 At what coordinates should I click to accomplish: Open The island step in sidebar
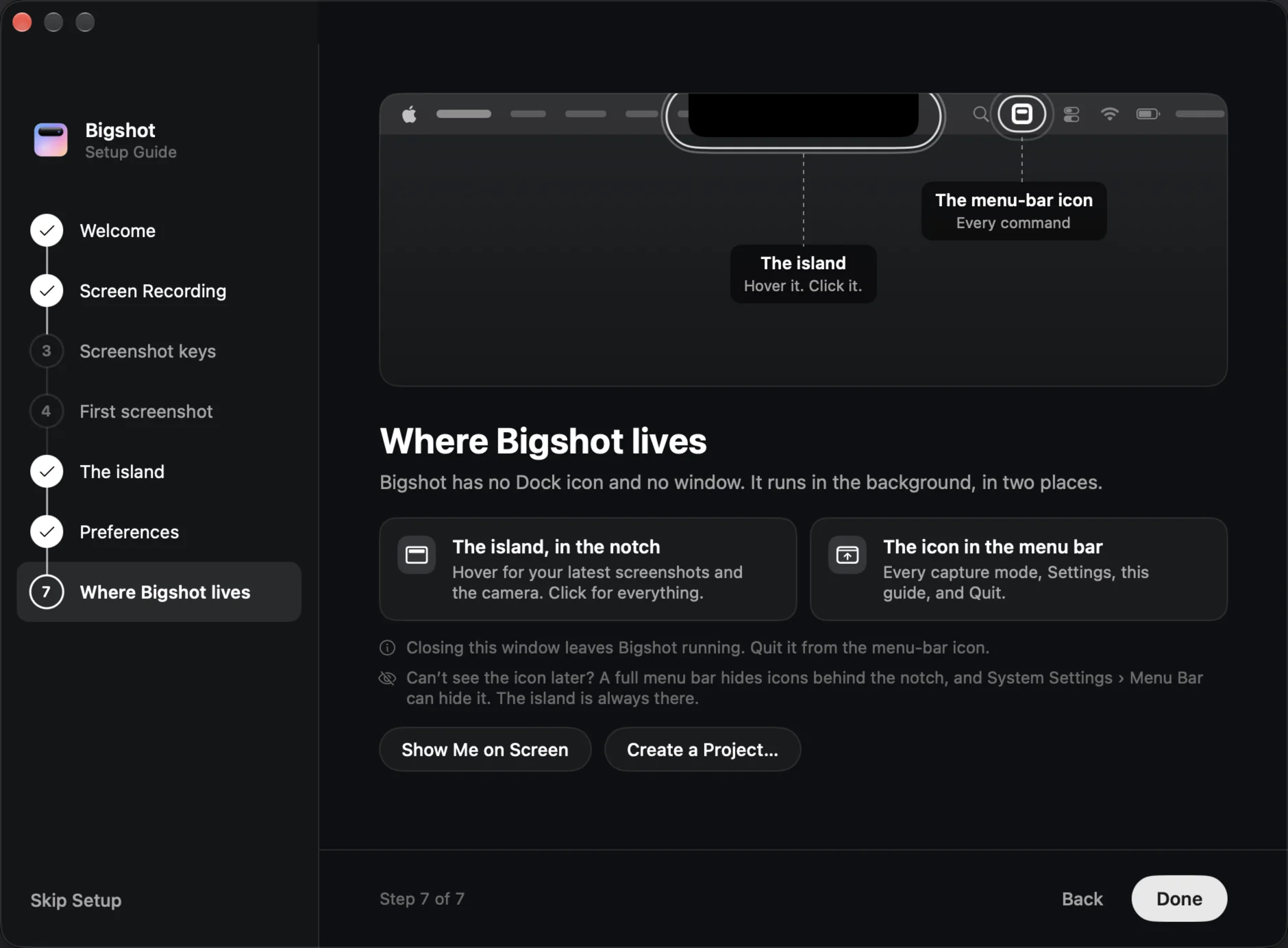[x=159, y=472]
